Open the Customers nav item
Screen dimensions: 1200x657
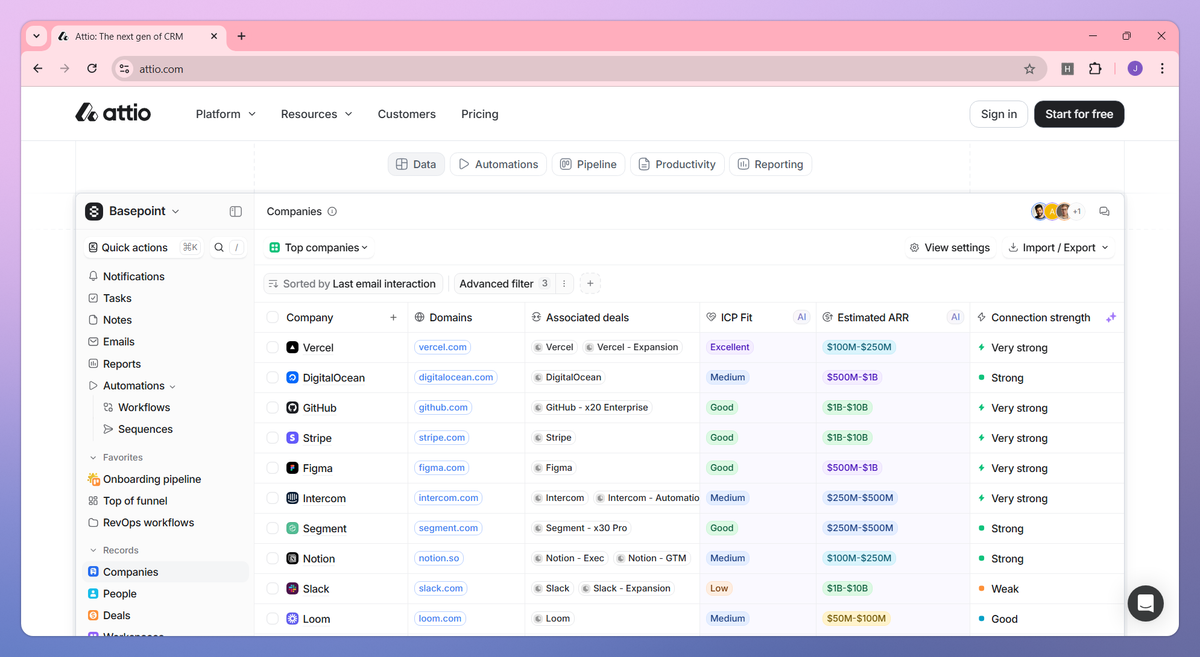406,114
